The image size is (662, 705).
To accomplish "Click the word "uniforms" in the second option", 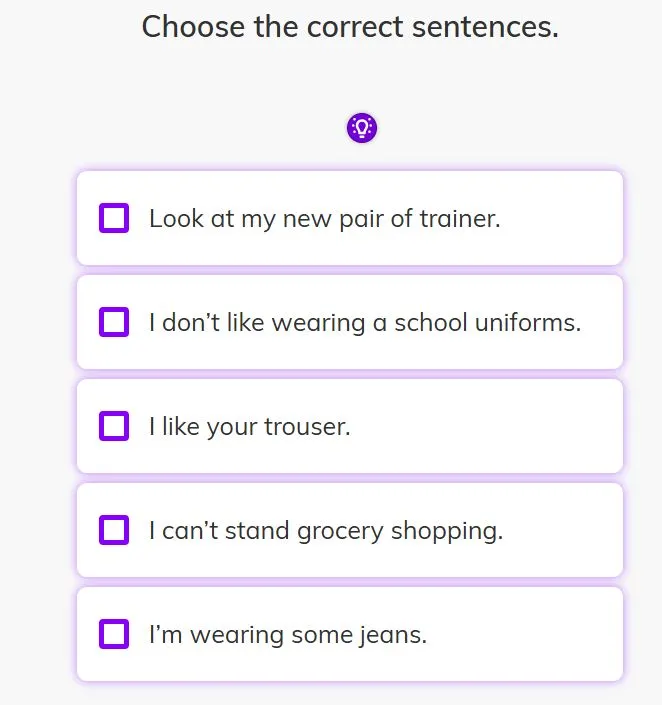I will (x=530, y=323).
